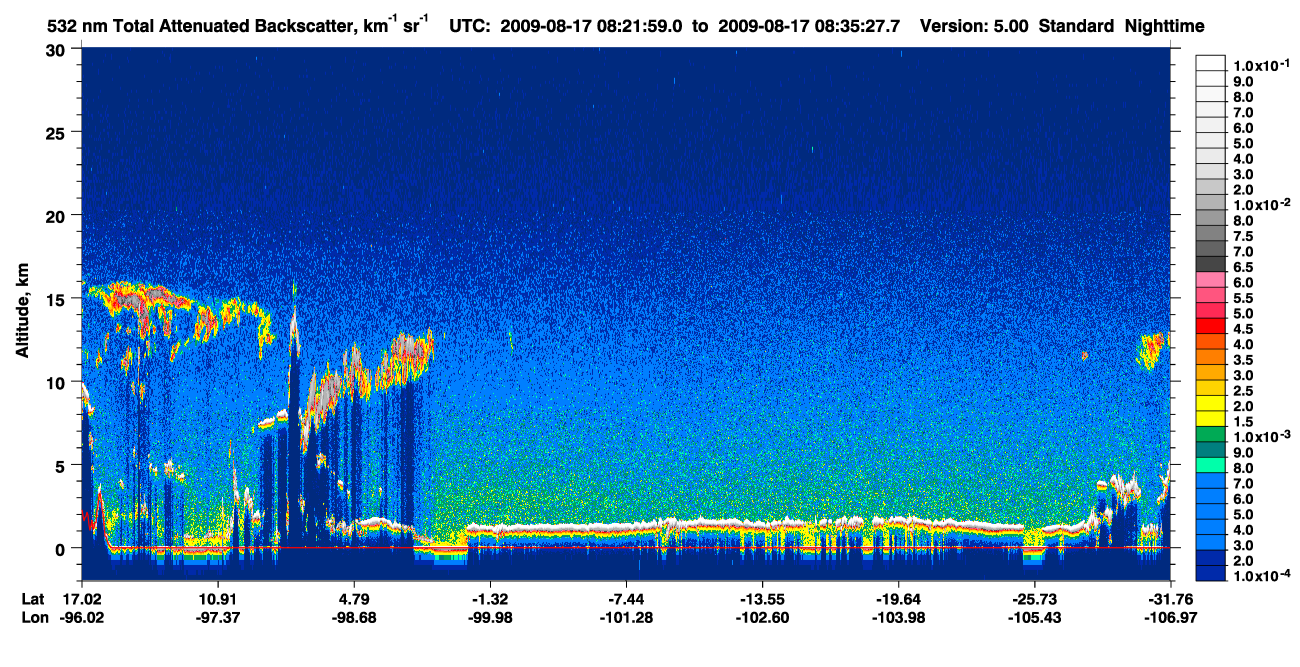Click longitude value '-106.97'
The width and height of the screenshot is (1300, 667).
1170,618
